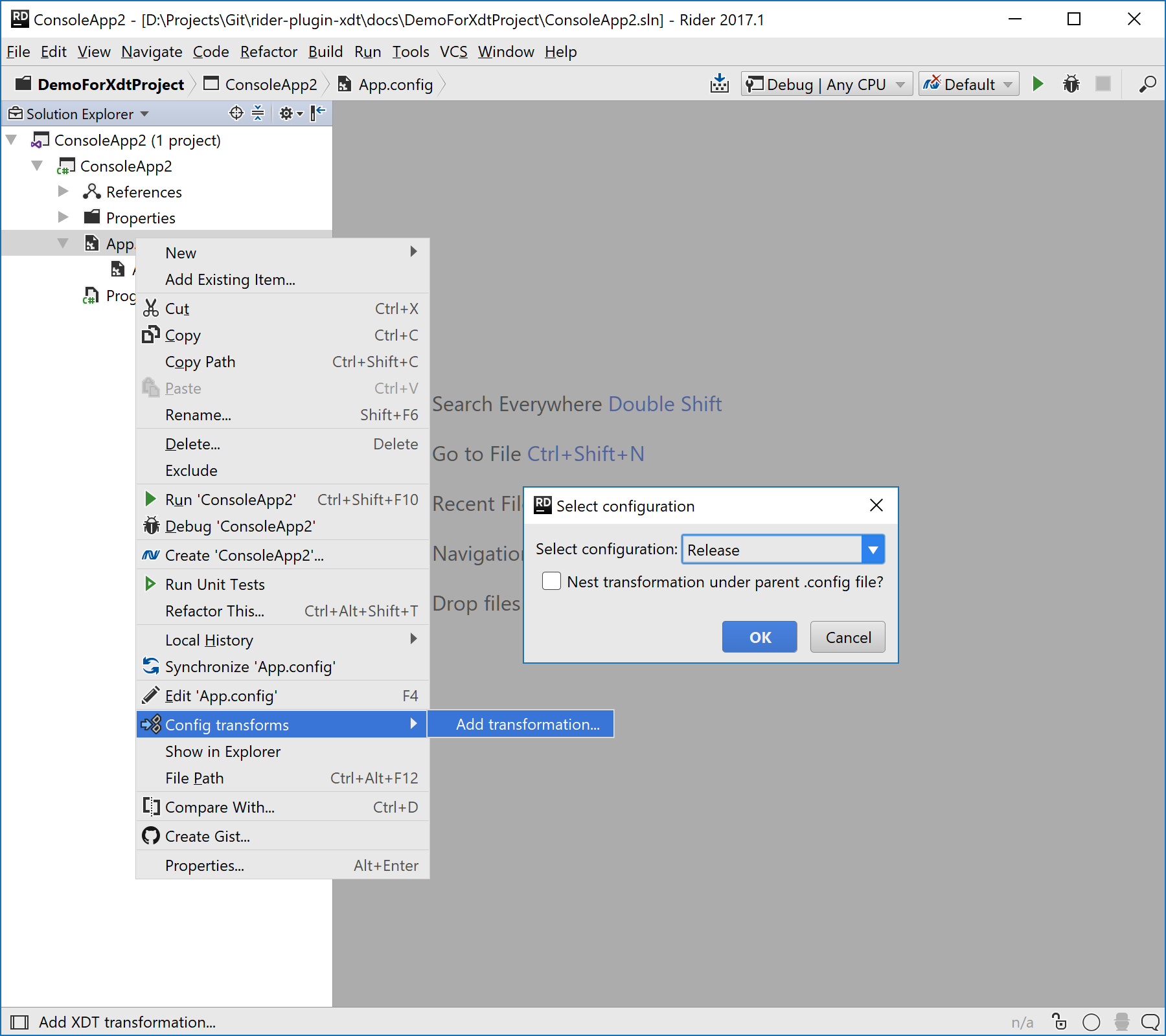1166x1036 pixels.
Task: Choose Show in Explorer
Action: [282, 752]
